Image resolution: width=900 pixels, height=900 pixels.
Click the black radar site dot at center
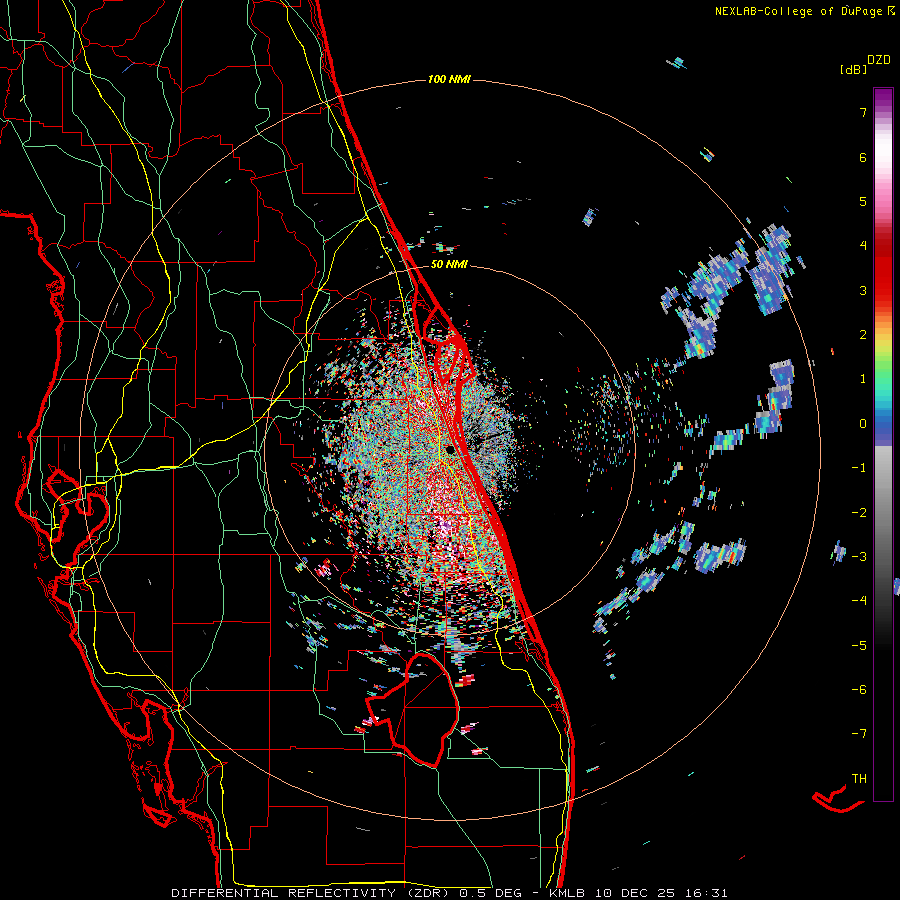pyautogui.click(x=451, y=449)
